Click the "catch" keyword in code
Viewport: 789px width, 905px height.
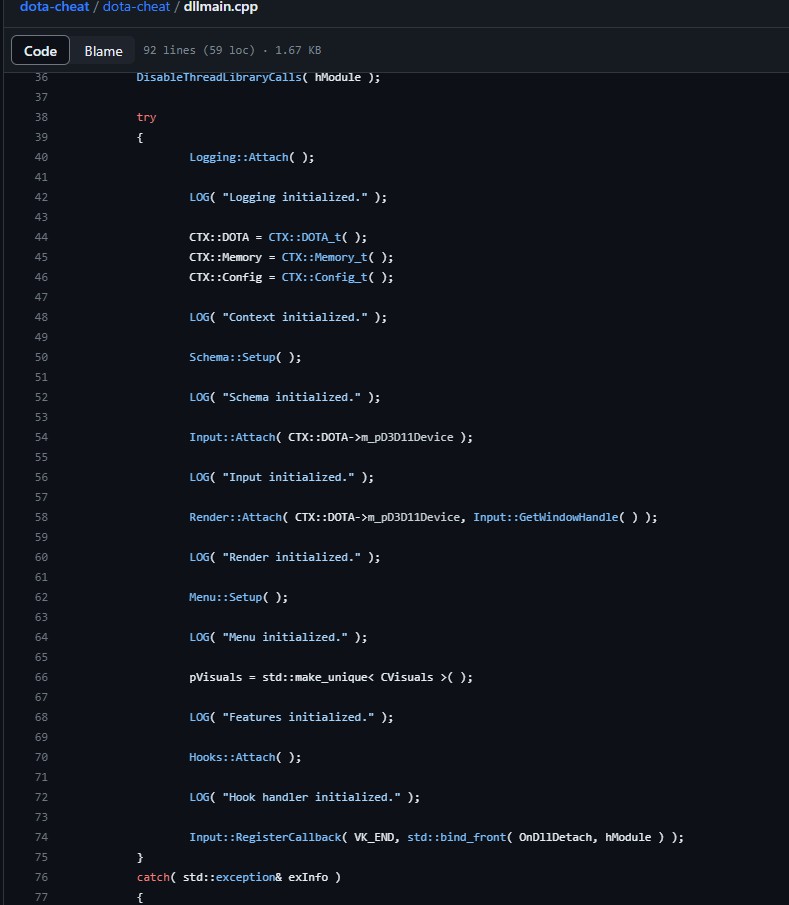coord(153,877)
